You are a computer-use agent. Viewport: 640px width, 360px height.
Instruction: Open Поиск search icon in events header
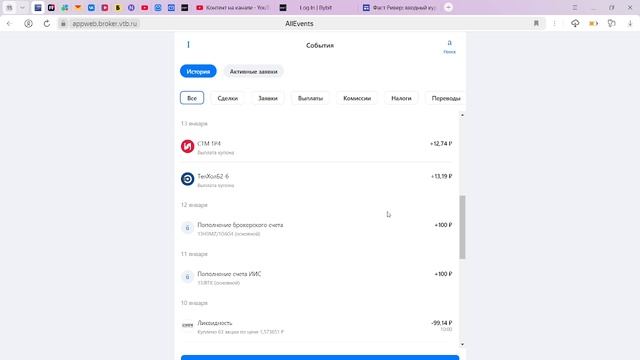(x=449, y=46)
